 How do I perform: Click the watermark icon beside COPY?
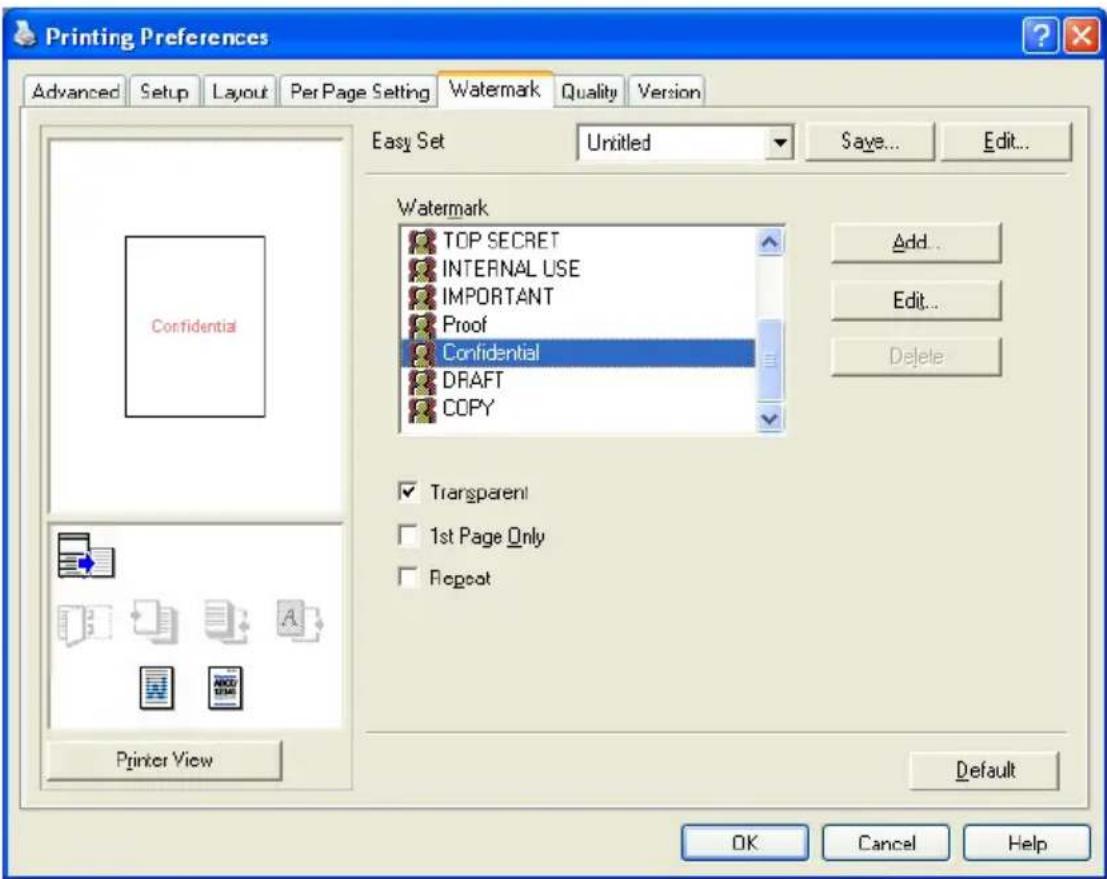point(422,409)
